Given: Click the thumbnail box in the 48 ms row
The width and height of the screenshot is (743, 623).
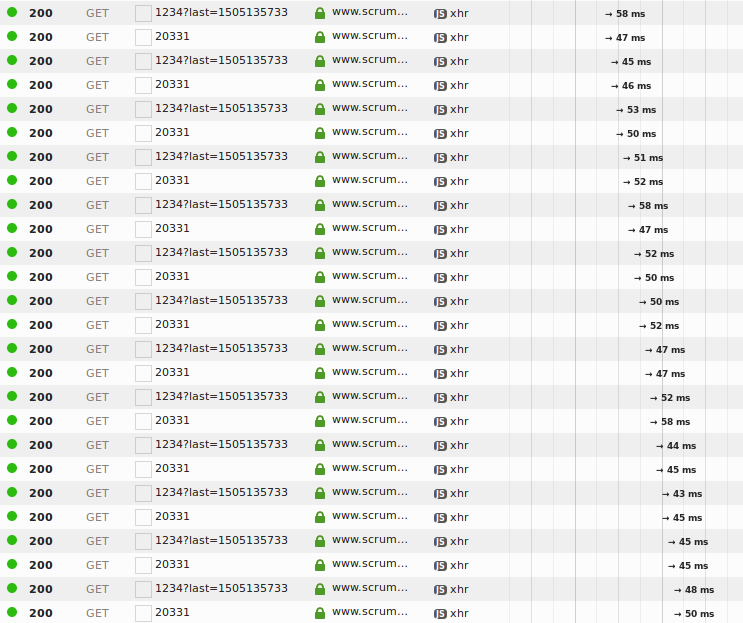Looking at the screenshot, I should (143, 589).
